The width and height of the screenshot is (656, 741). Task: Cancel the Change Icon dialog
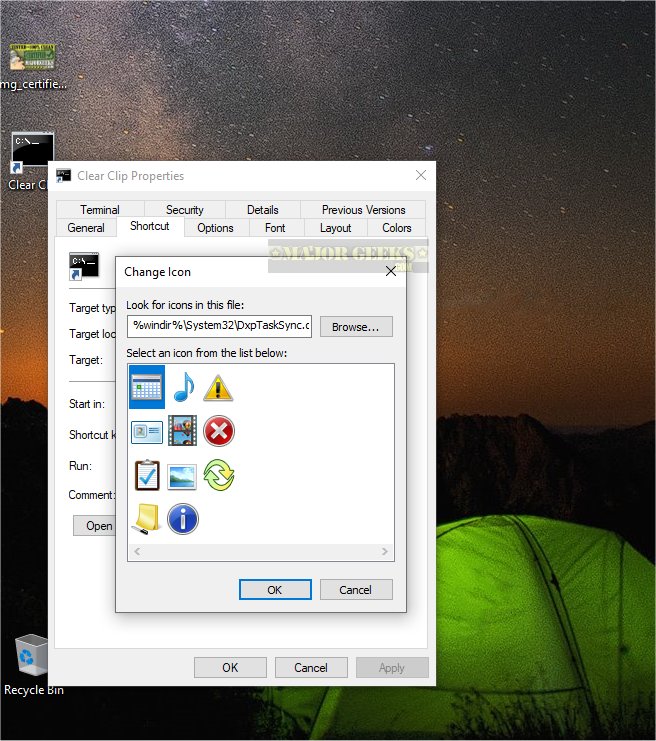click(x=356, y=589)
